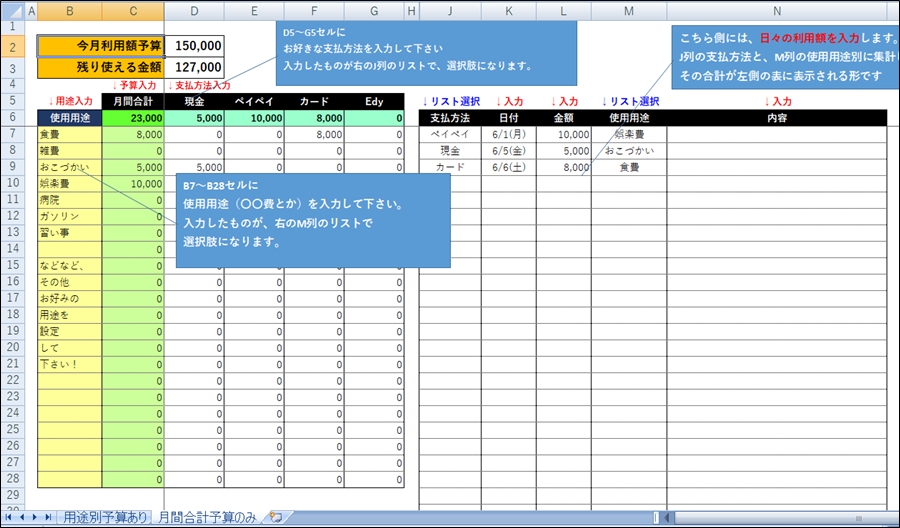The width and height of the screenshot is (900, 528).
Task: Click the 150,000 budget cell
Action: pos(194,46)
